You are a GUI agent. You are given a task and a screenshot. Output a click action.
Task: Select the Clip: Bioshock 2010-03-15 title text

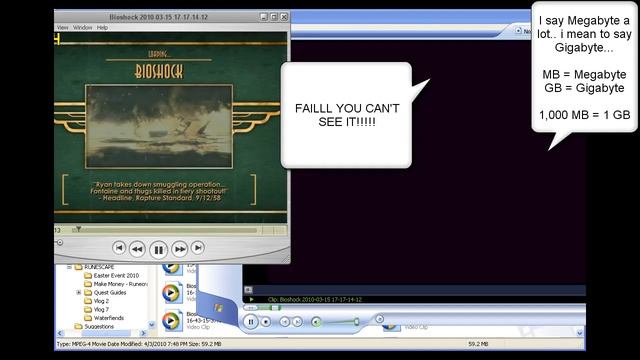pyautogui.click(x=315, y=299)
